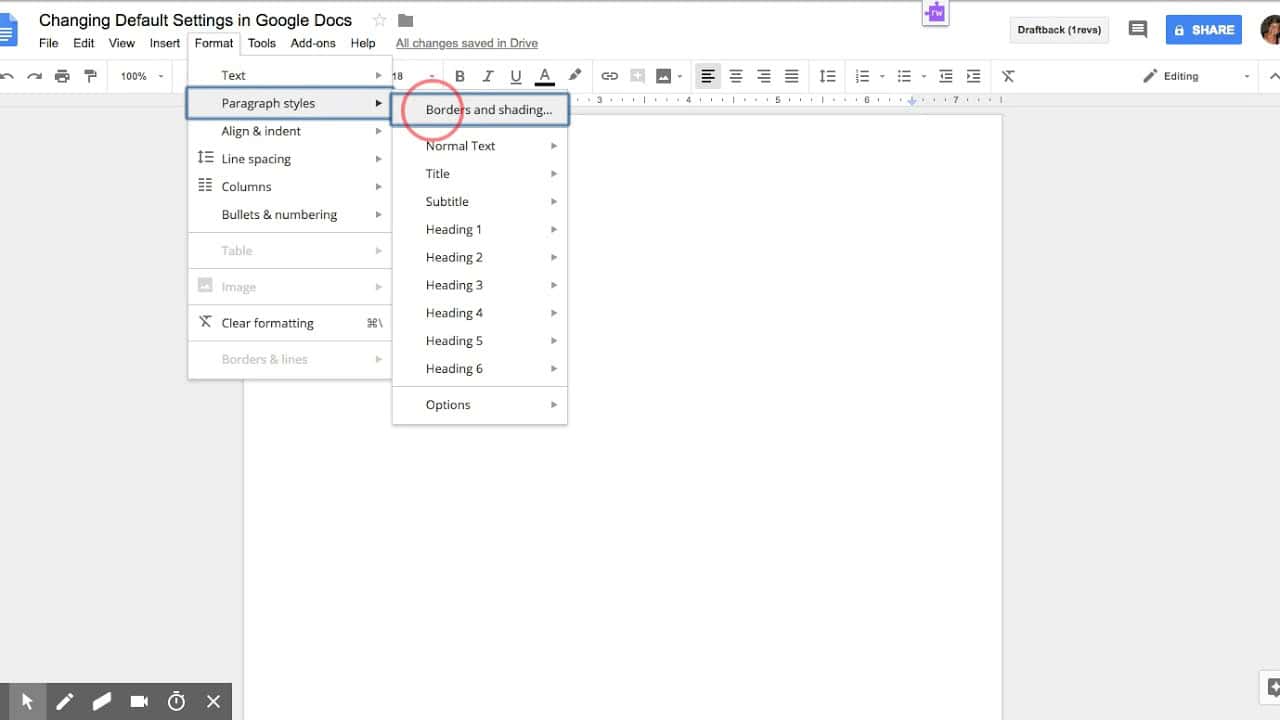The image size is (1280, 720).
Task: Open Columns in Format menu
Action: pyautogui.click(x=290, y=187)
